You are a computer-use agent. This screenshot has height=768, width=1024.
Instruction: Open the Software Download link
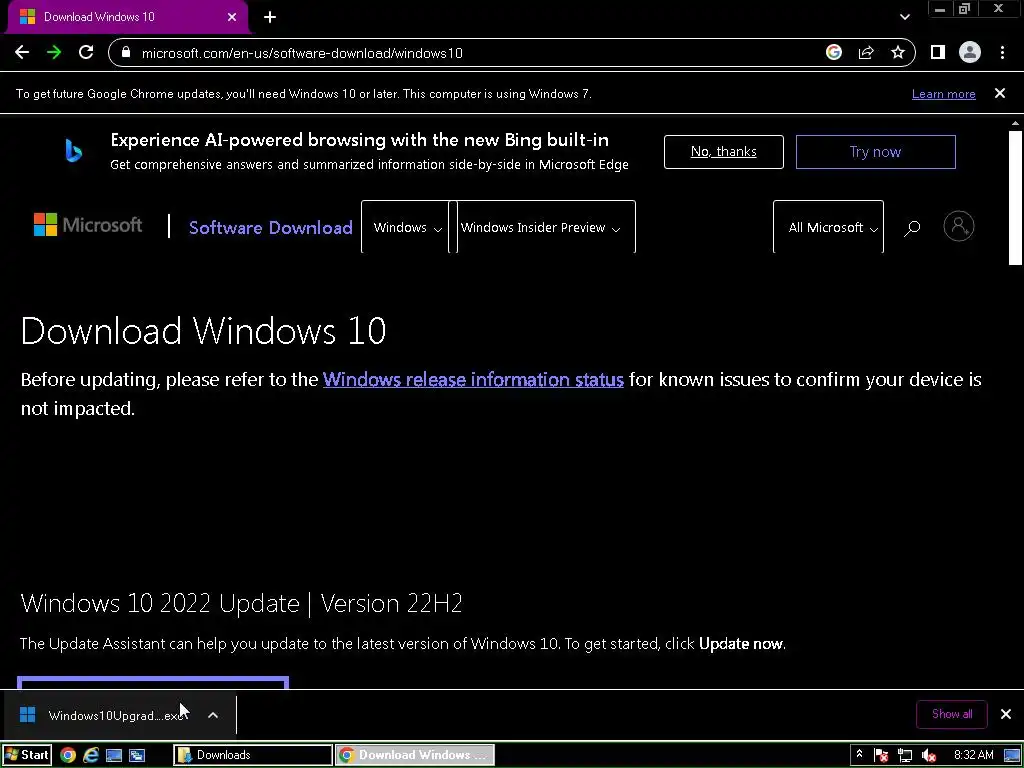(270, 227)
